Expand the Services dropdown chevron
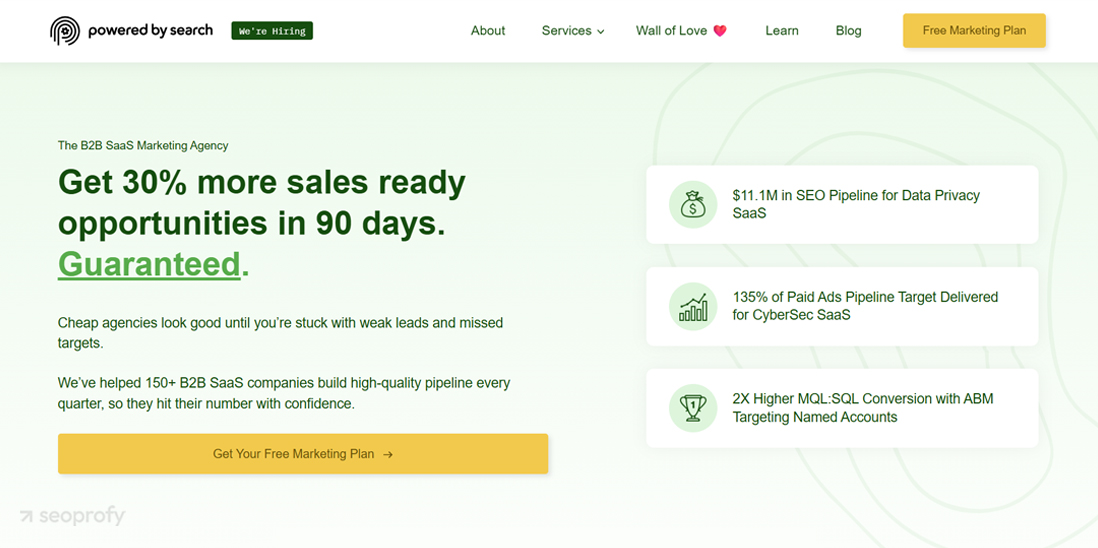 [601, 32]
